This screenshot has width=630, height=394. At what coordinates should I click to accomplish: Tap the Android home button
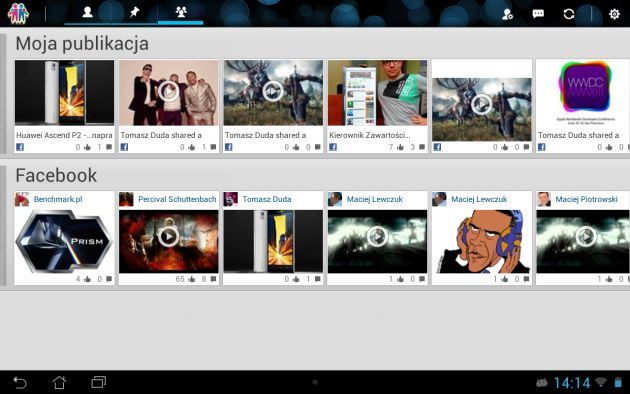(x=59, y=382)
